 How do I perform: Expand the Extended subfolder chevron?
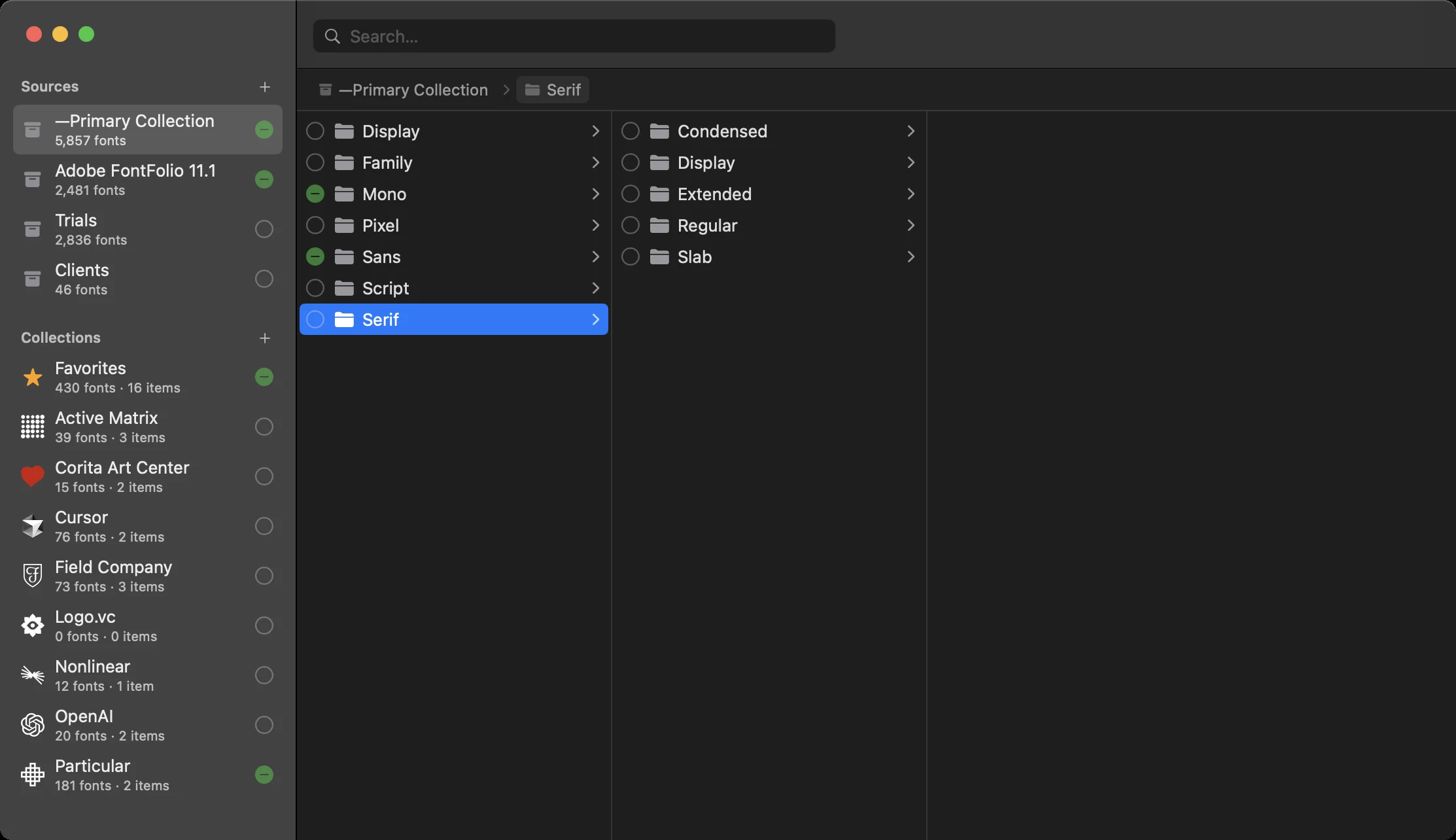[910, 194]
